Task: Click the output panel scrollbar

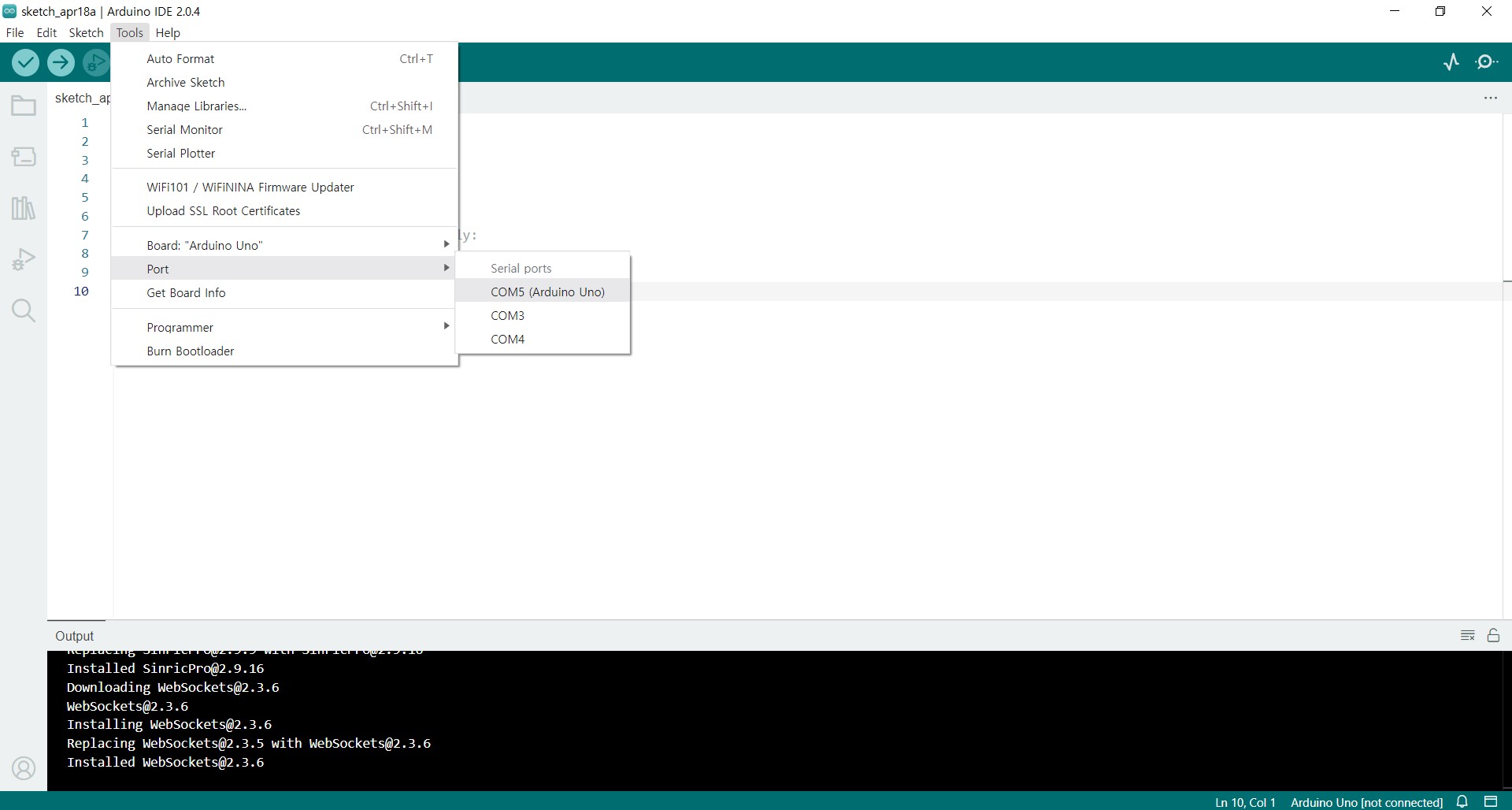Action: tap(1507, 720)
